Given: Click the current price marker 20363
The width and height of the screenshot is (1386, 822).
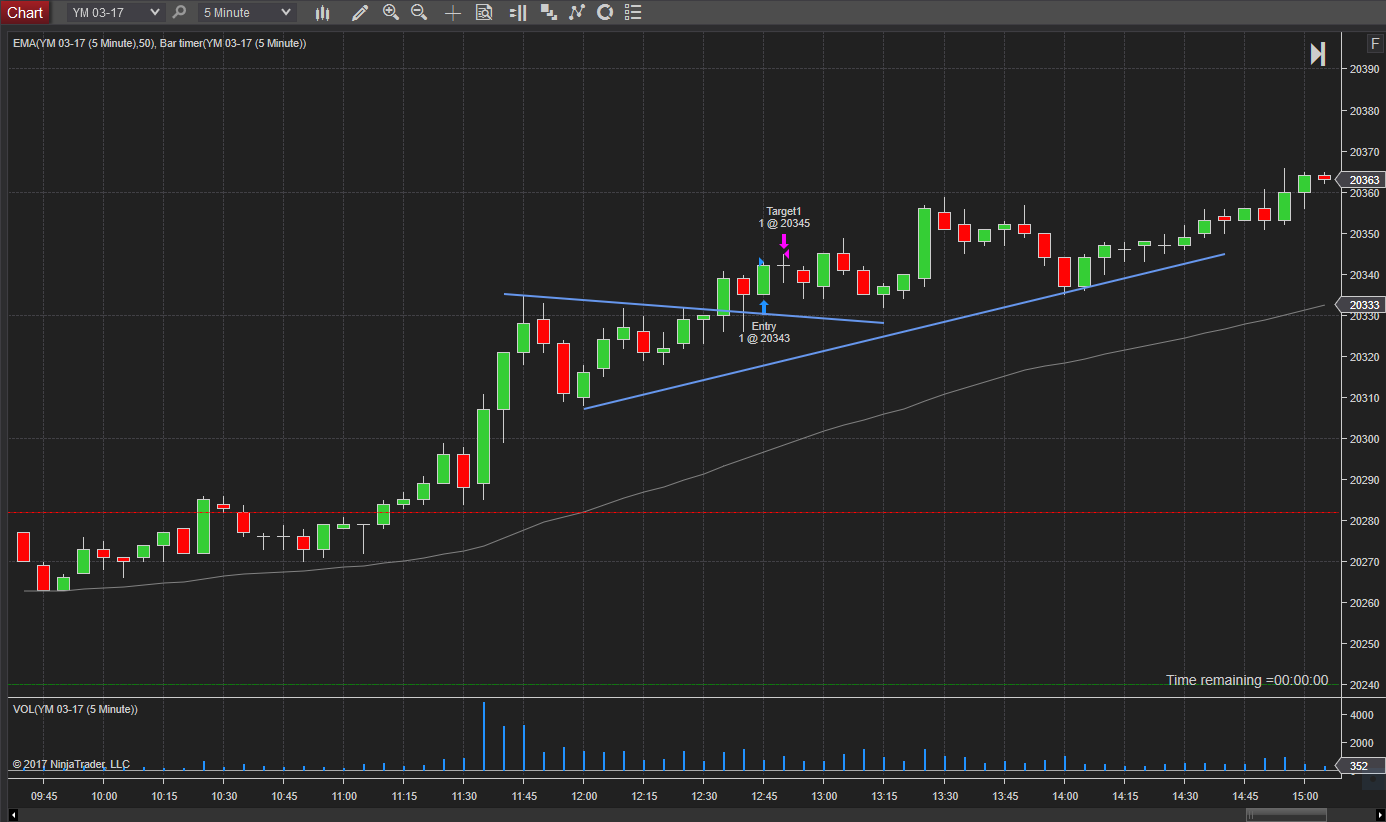Looking at the screenshot, I should pos(1360,180).
